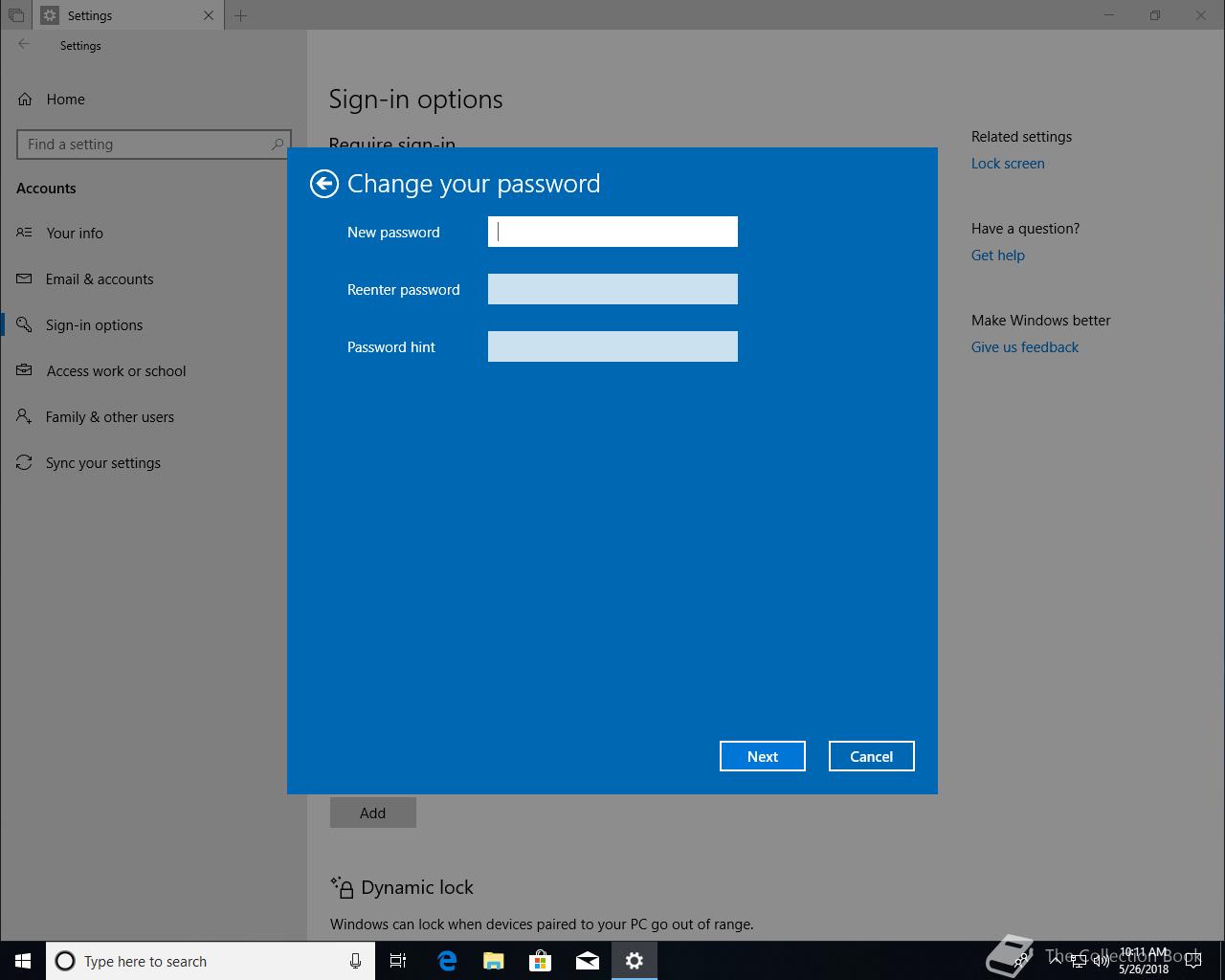This screenshot has height=980, width=1225.
Task: Click the Cortana circle icon in search box
Action: pos(65,961)
